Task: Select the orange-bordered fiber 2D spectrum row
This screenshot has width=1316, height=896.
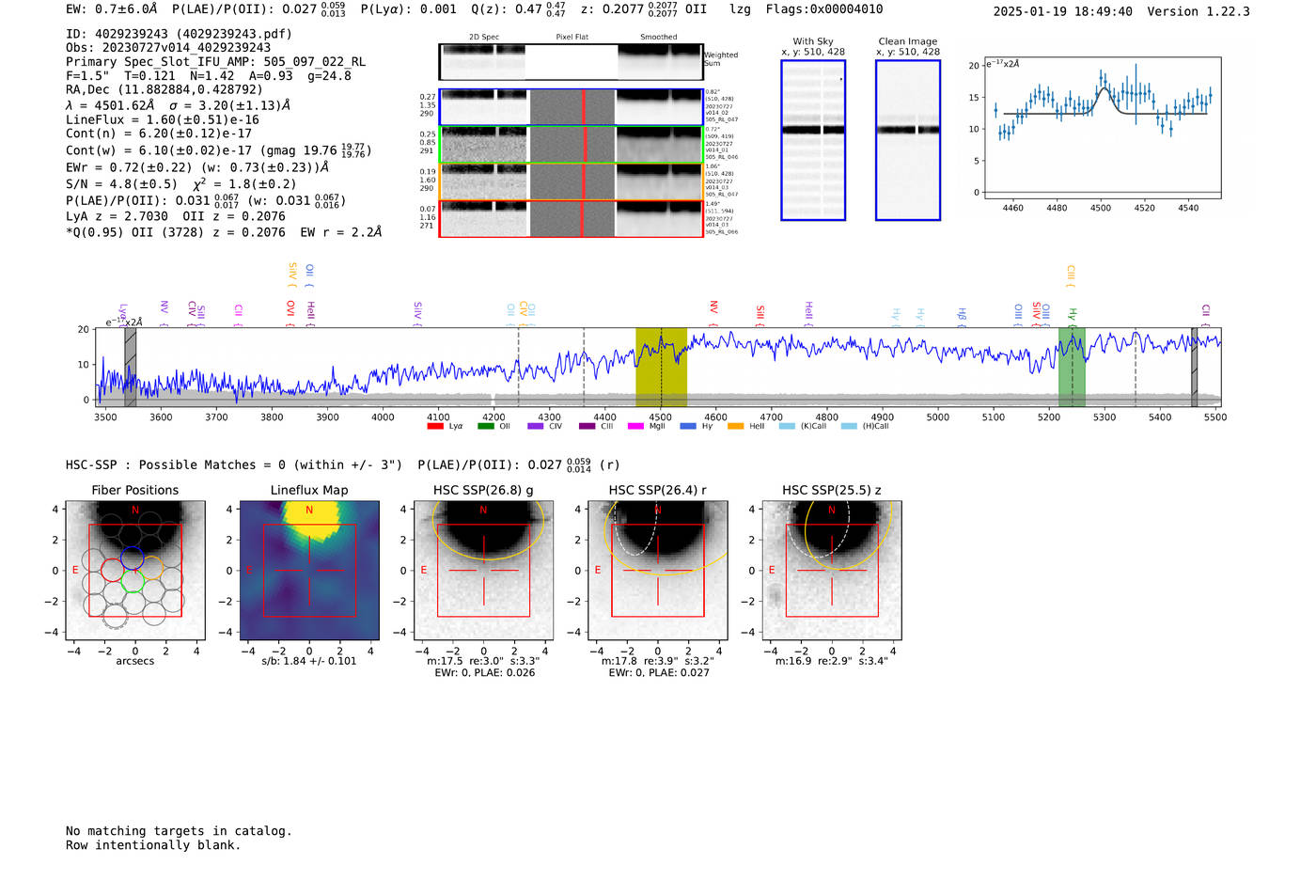Action: tap(571, 181)
